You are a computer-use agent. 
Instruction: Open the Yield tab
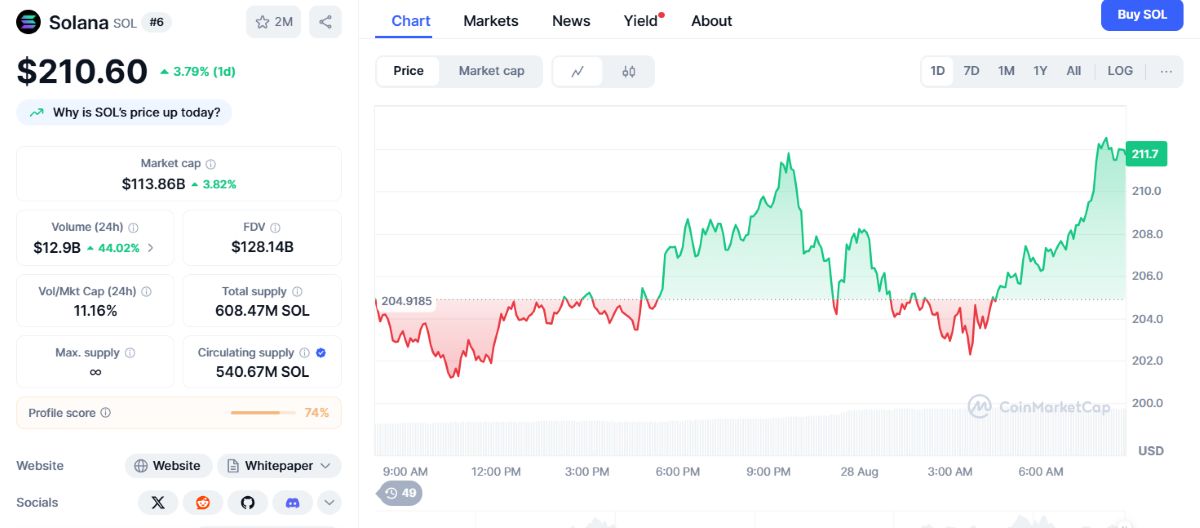(641, 21)
